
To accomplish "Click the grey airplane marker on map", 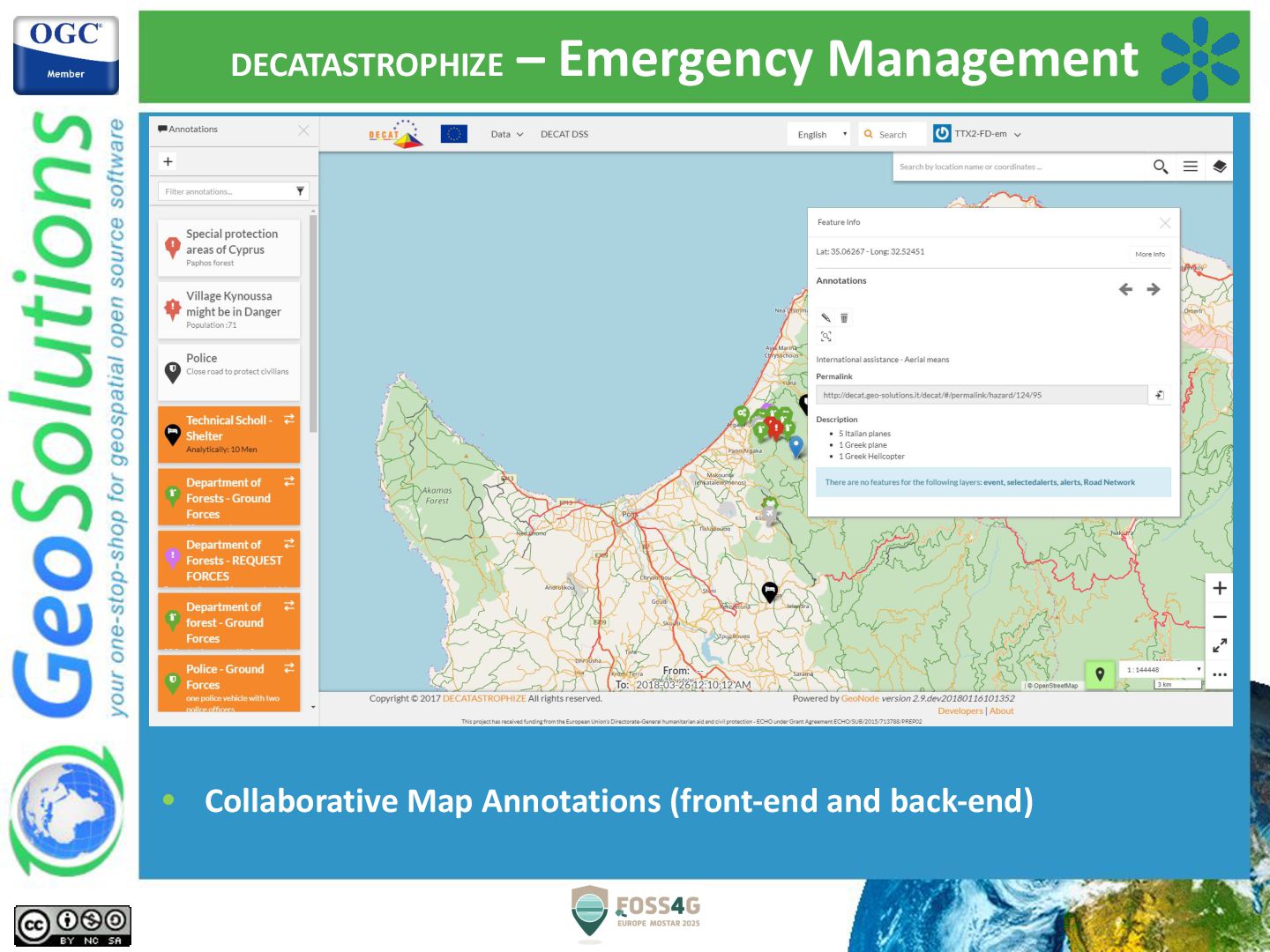I will pos(770,514).
